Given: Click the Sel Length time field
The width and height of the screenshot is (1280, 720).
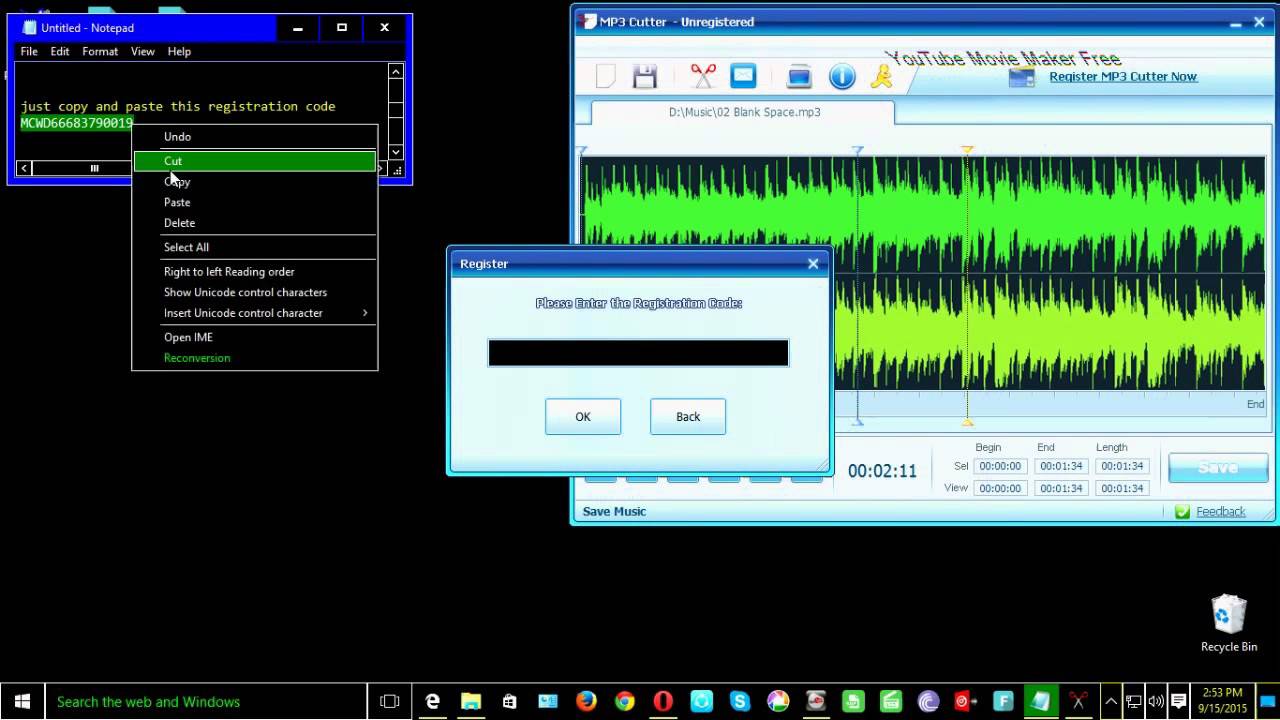Looking at the screenshot, I should (1122, 466).
